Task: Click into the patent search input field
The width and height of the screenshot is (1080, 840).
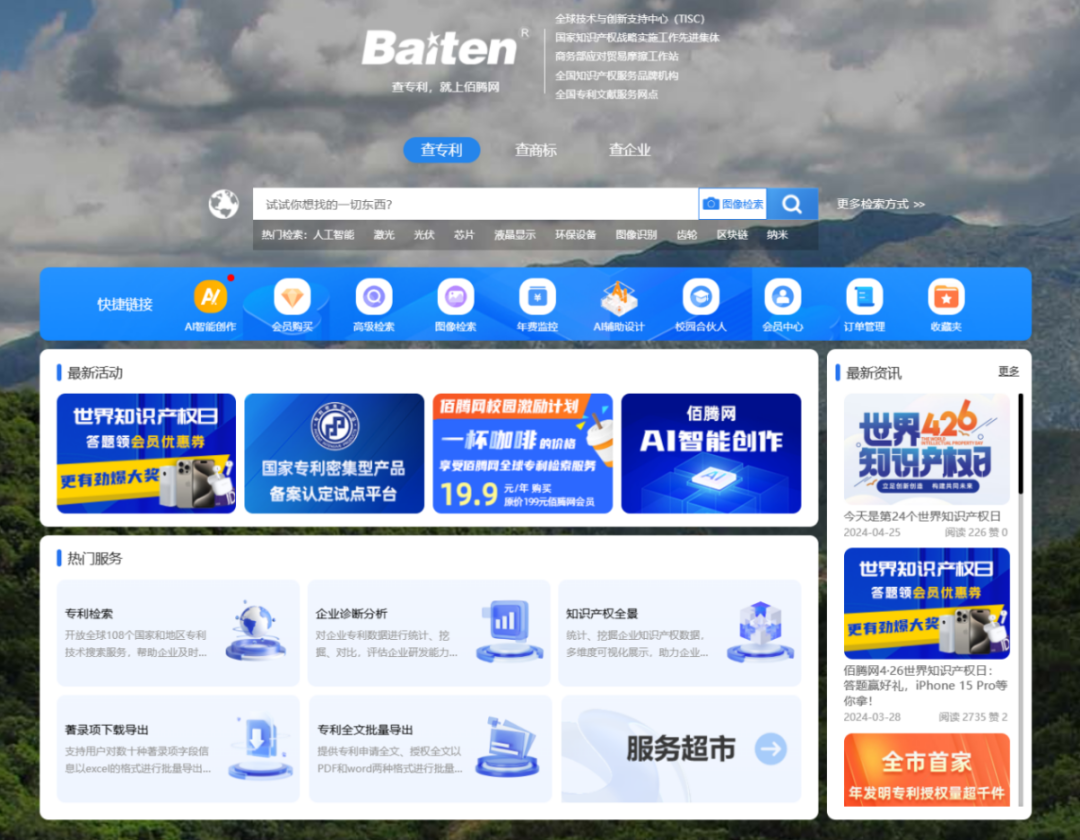Action: tap(475, 204)
